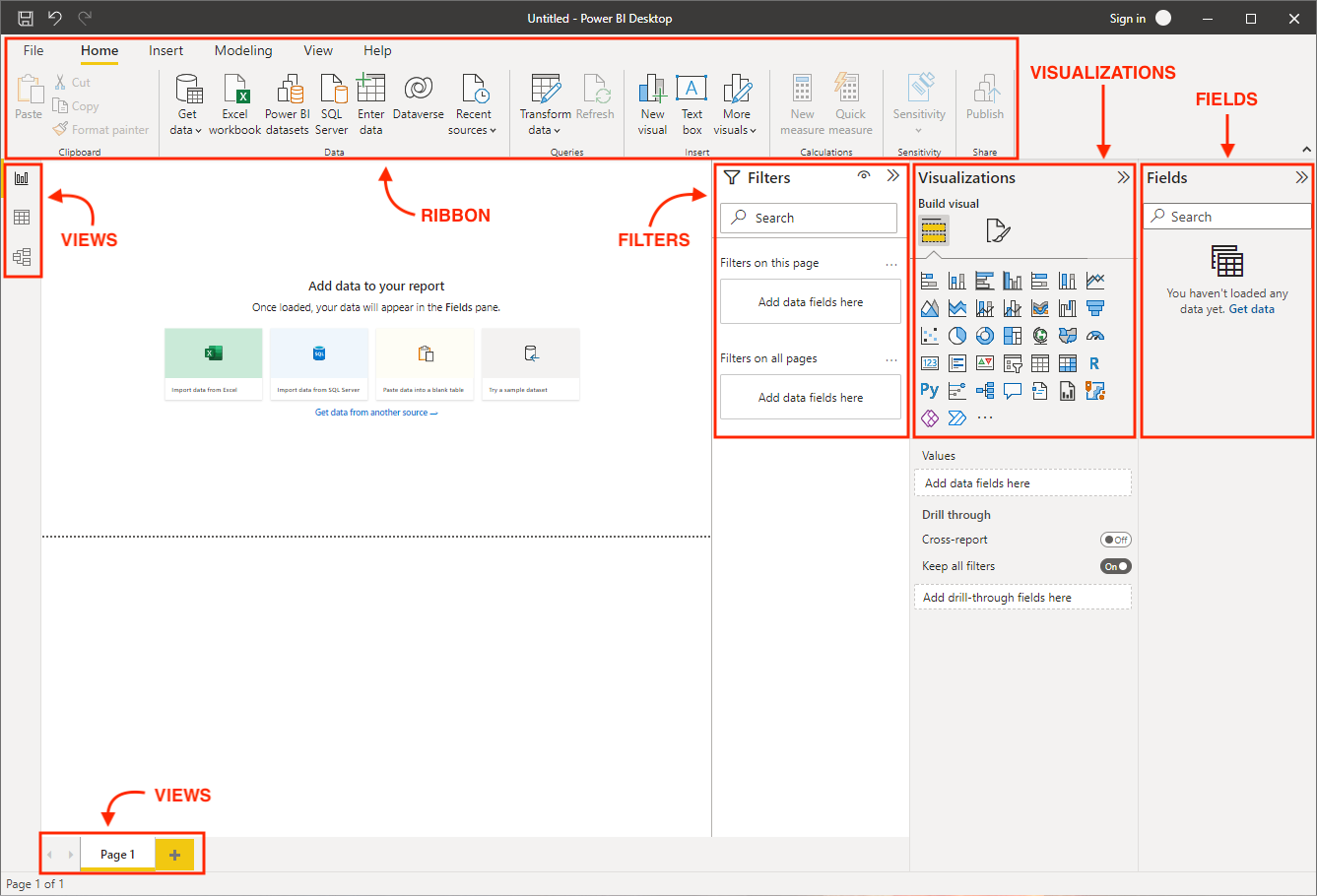Viewport: 1317px width, 896px height.
Task: Click the Filters pane Search box
Action: pyautogui.click(x=809, y=218)
